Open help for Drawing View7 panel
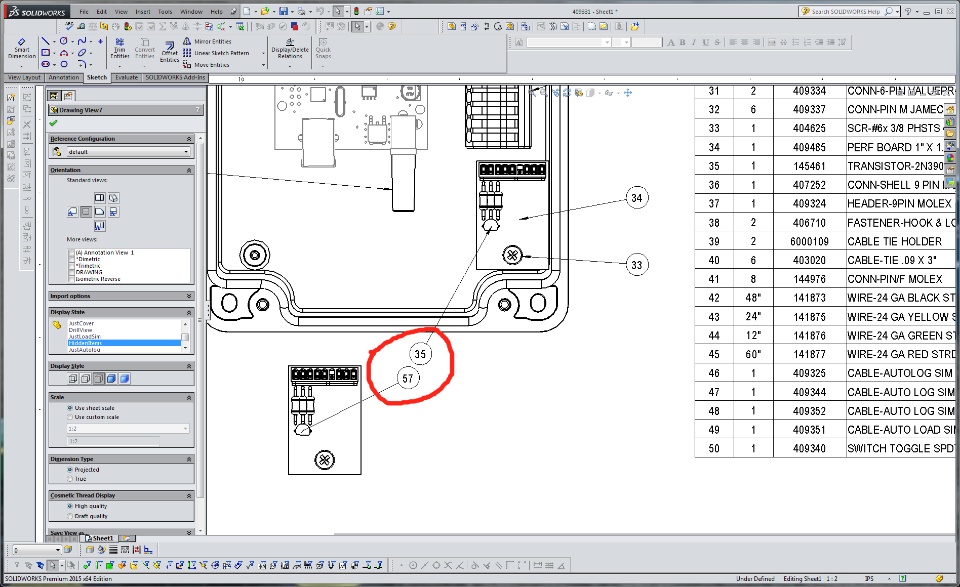 (x=198, y=110)
